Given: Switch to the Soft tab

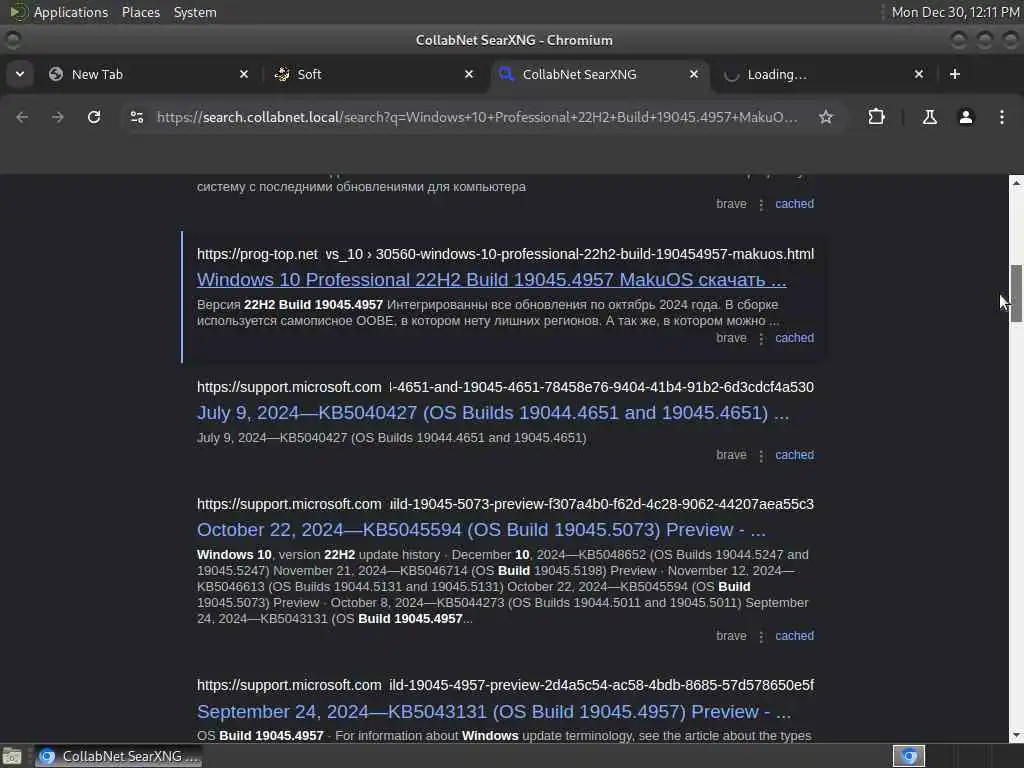Looking at the screenshot, I should (x=374, y=74).
